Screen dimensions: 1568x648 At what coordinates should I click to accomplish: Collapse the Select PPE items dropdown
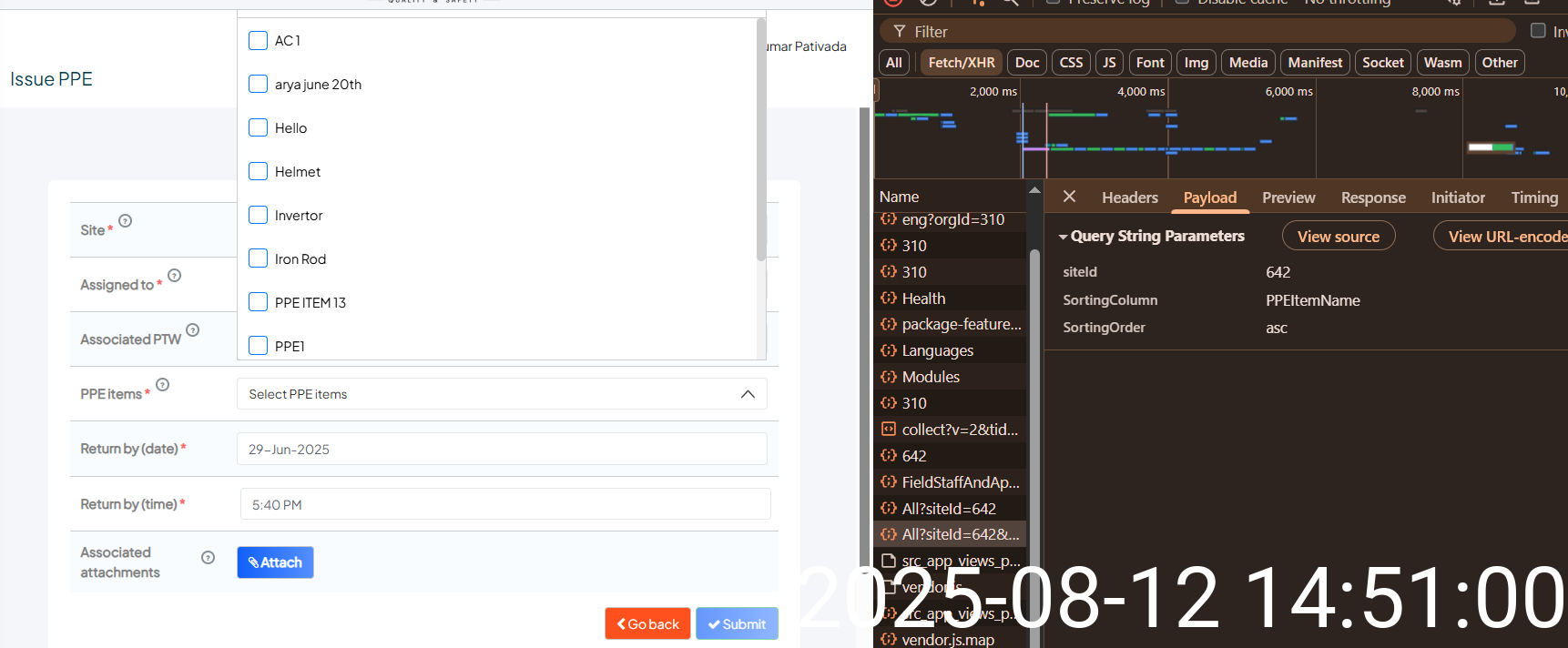748,394
